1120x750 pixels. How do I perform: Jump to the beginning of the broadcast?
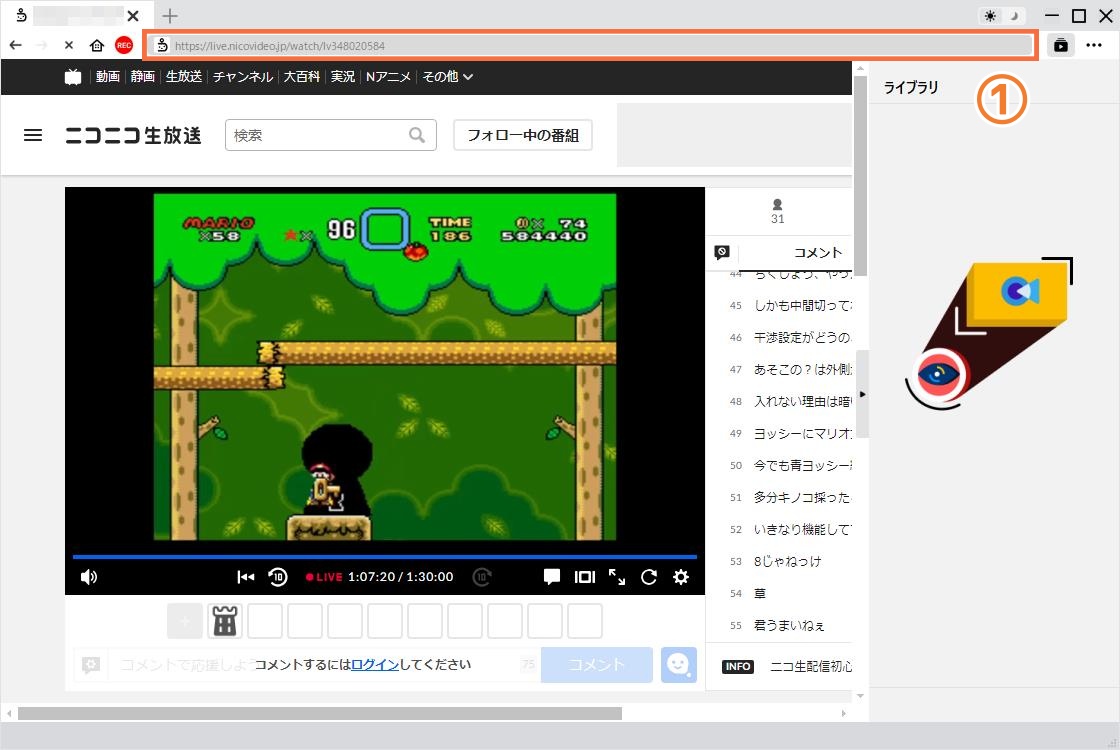pos(246,576)
